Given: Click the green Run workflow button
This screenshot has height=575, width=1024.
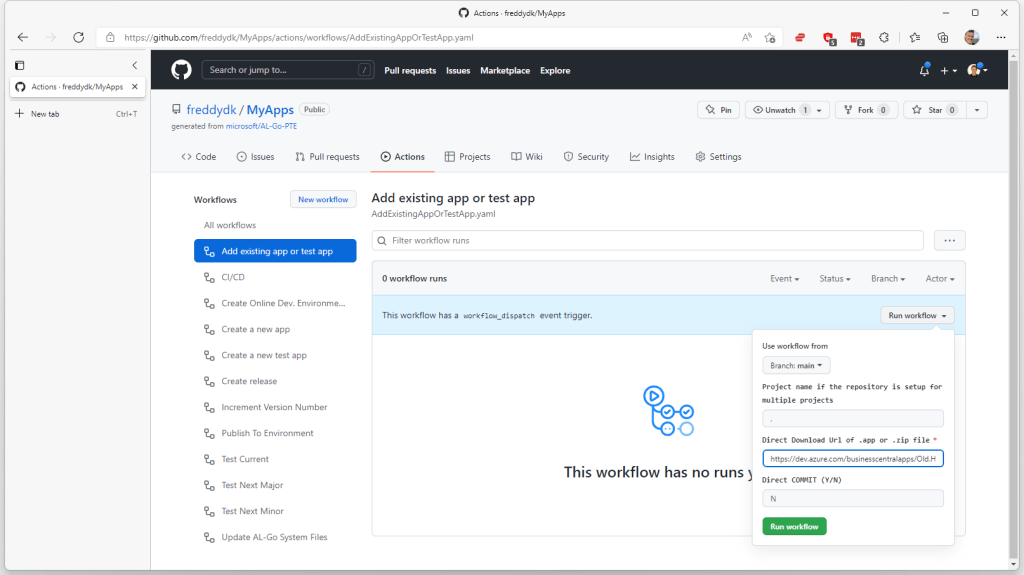Looking at the screenshot, I should point(794,526).
